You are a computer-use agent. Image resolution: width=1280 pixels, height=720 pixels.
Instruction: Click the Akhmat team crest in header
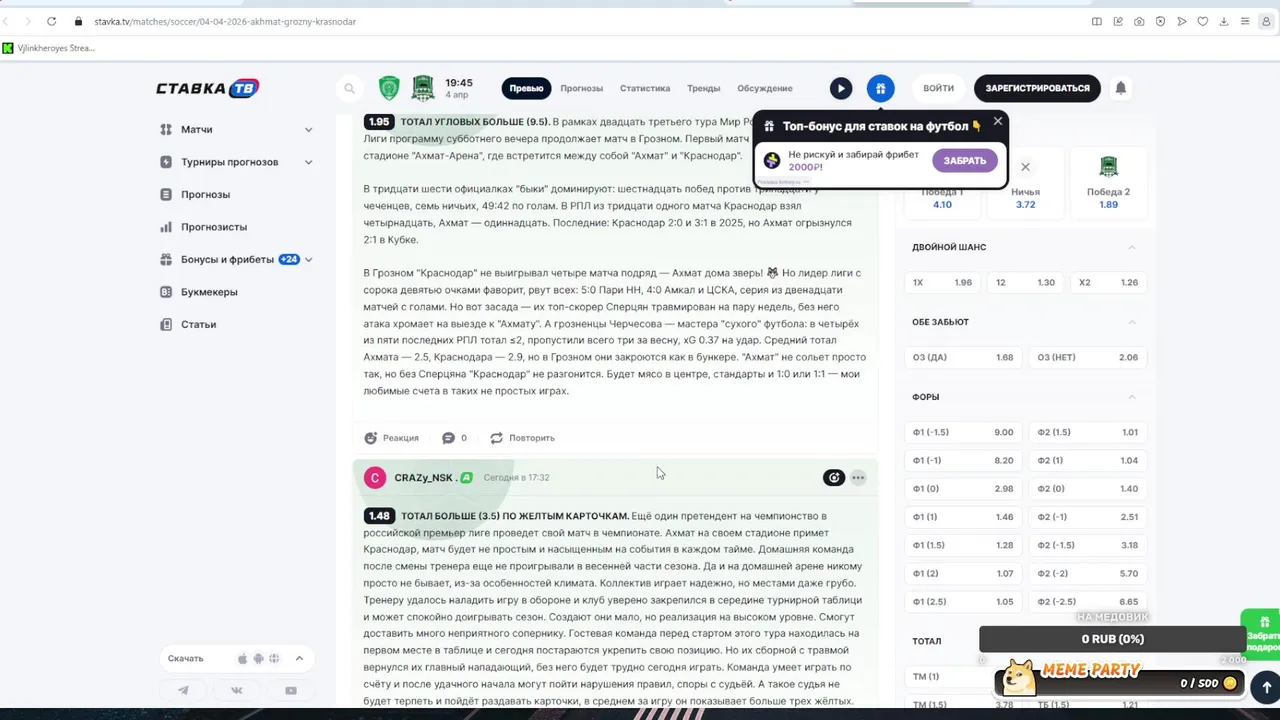coord(389,88)
